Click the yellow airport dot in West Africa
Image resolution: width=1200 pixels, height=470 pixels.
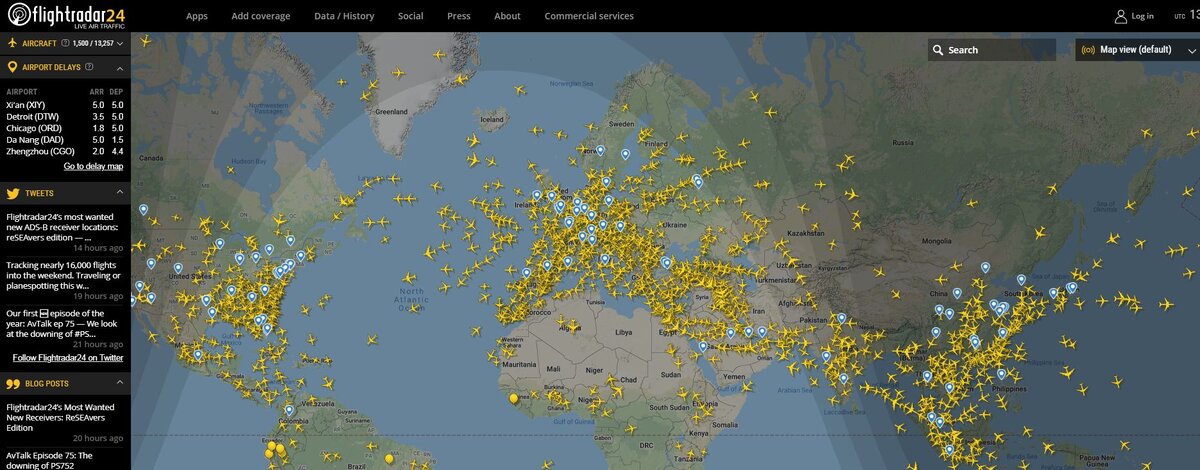tap(514, 399)
